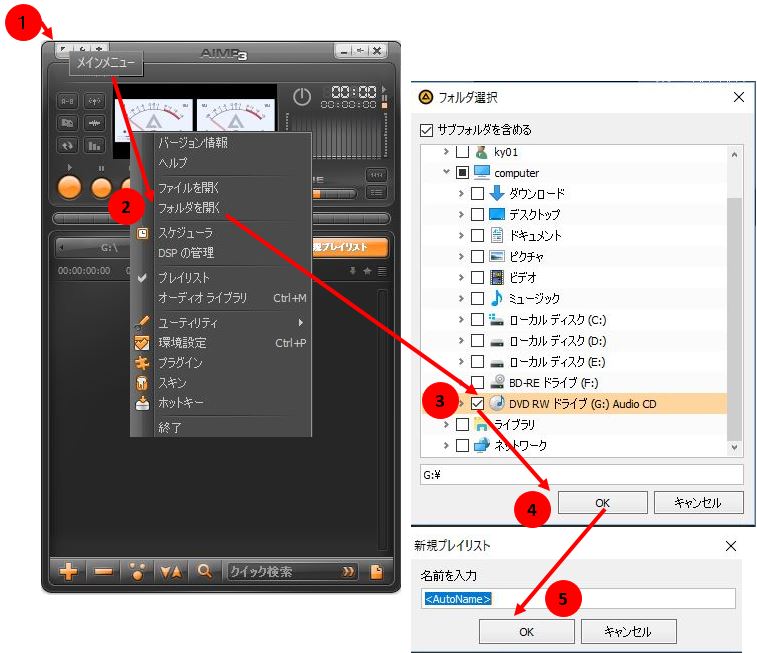The width and height of the screenshot is (757, 653).
Task: Expand the ネットワーク tree node
Action: 447,445
